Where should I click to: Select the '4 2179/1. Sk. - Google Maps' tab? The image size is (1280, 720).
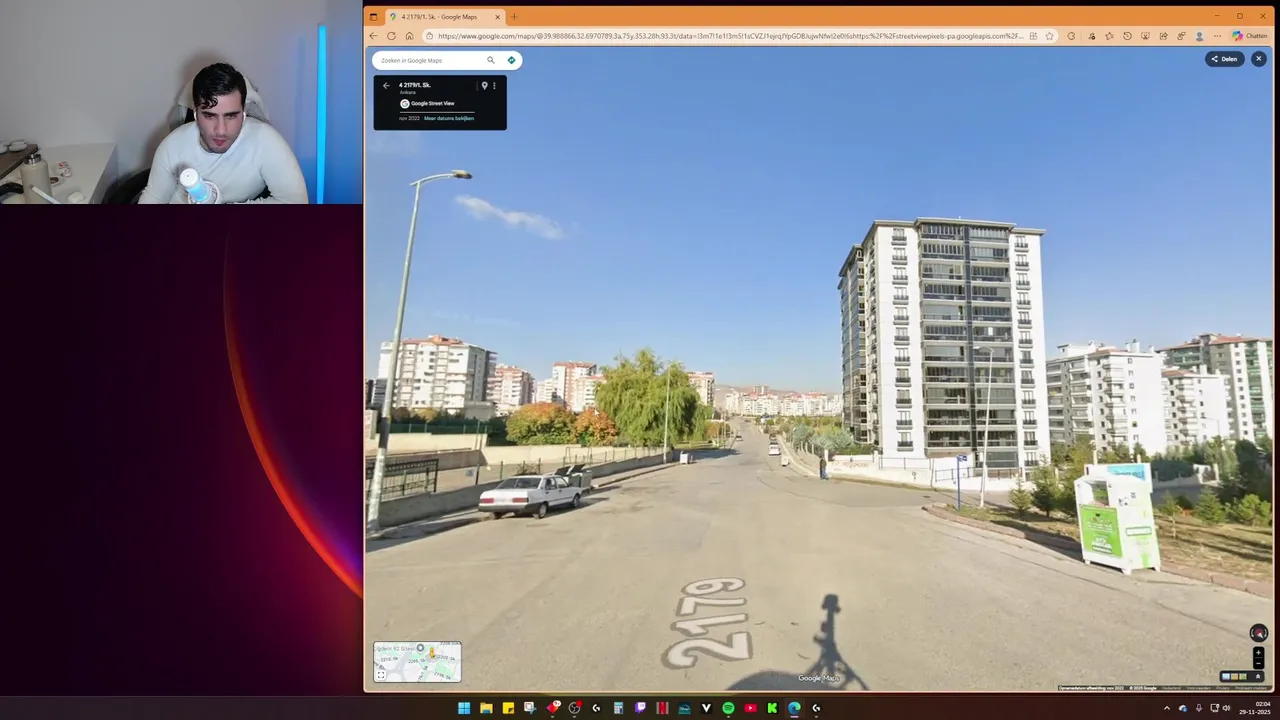tap(444, 16)
